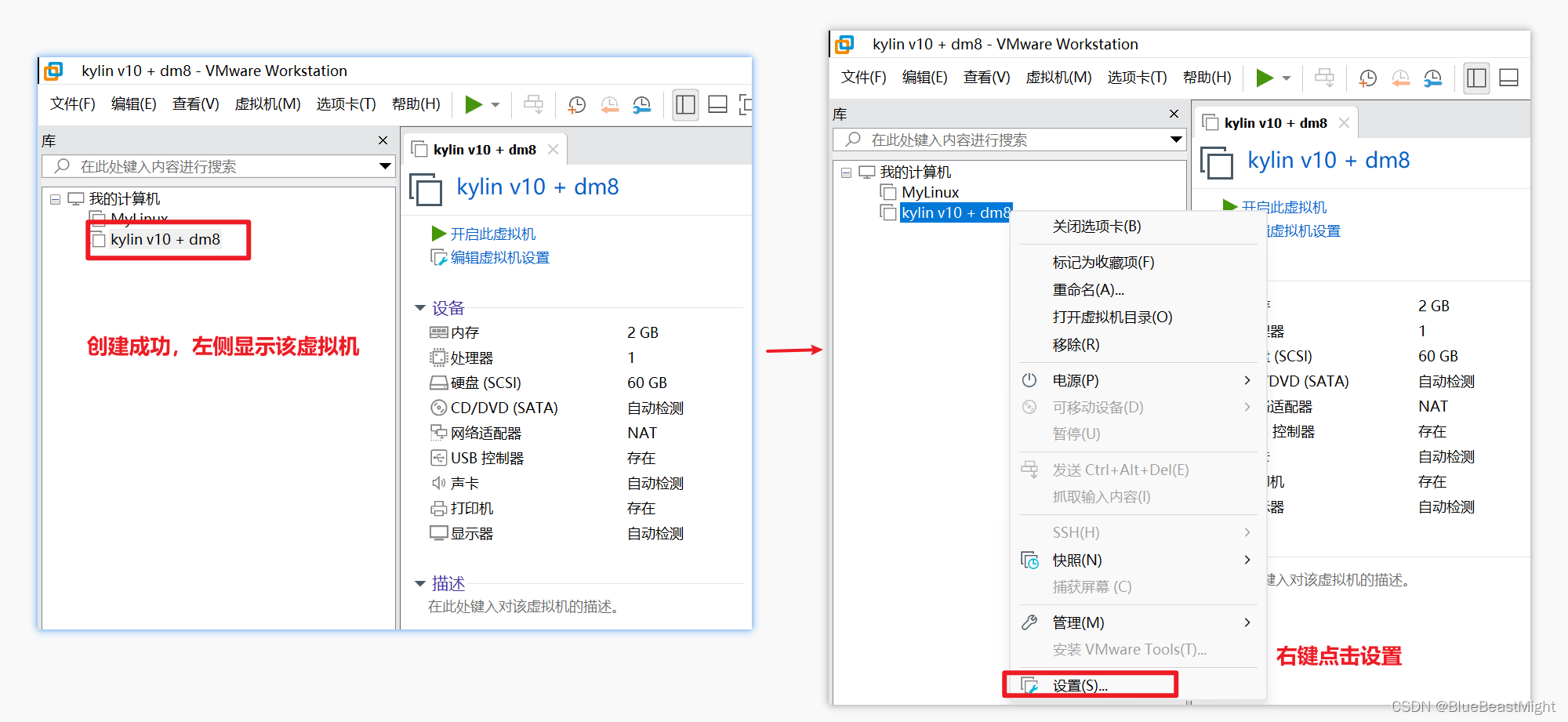Click Send Ctrl+Alt+Del toolbar icon in right window
The image size is (1568, 722).
click(1324, 78)
